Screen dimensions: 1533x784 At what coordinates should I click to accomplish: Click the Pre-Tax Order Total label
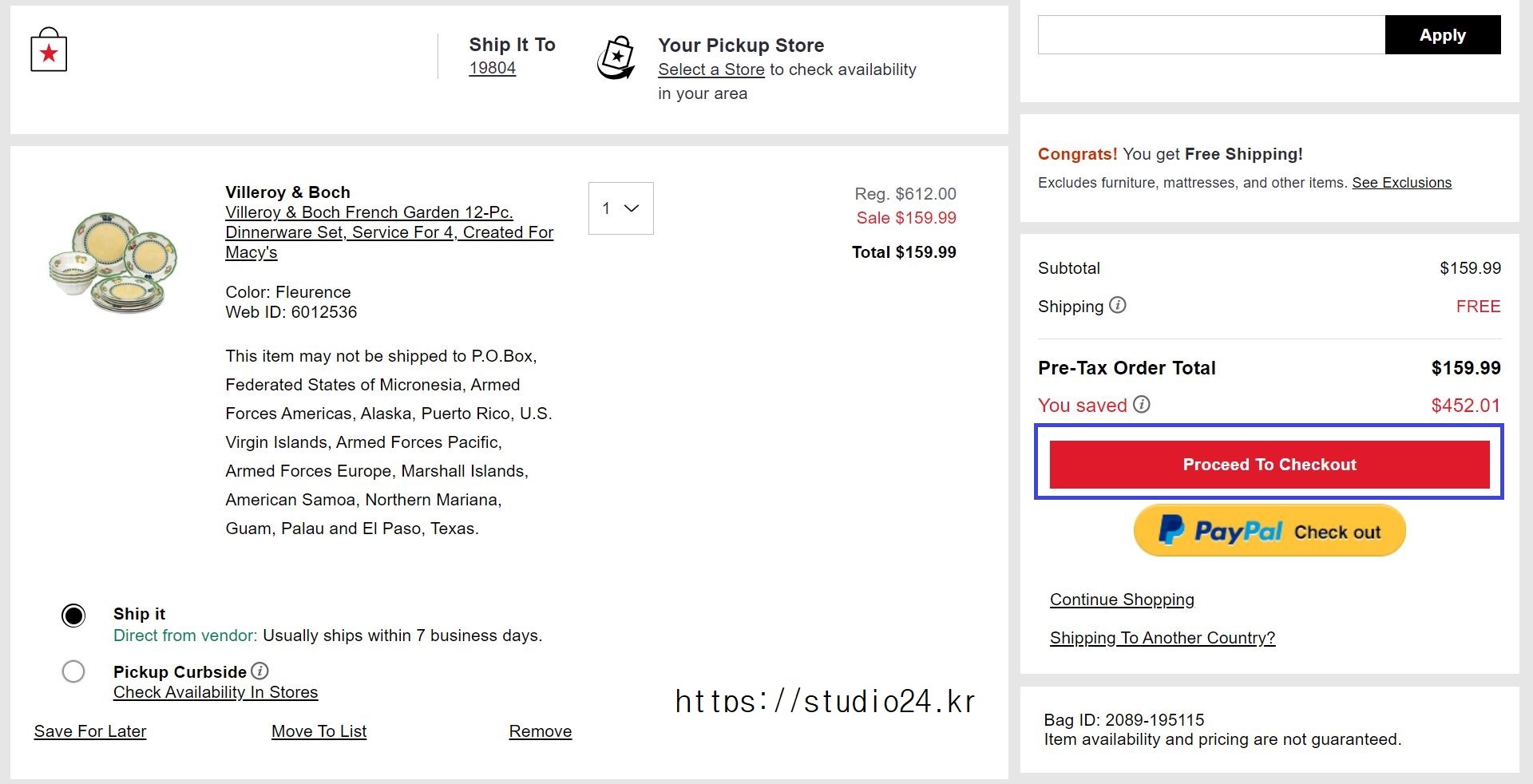coord(1127,368)
